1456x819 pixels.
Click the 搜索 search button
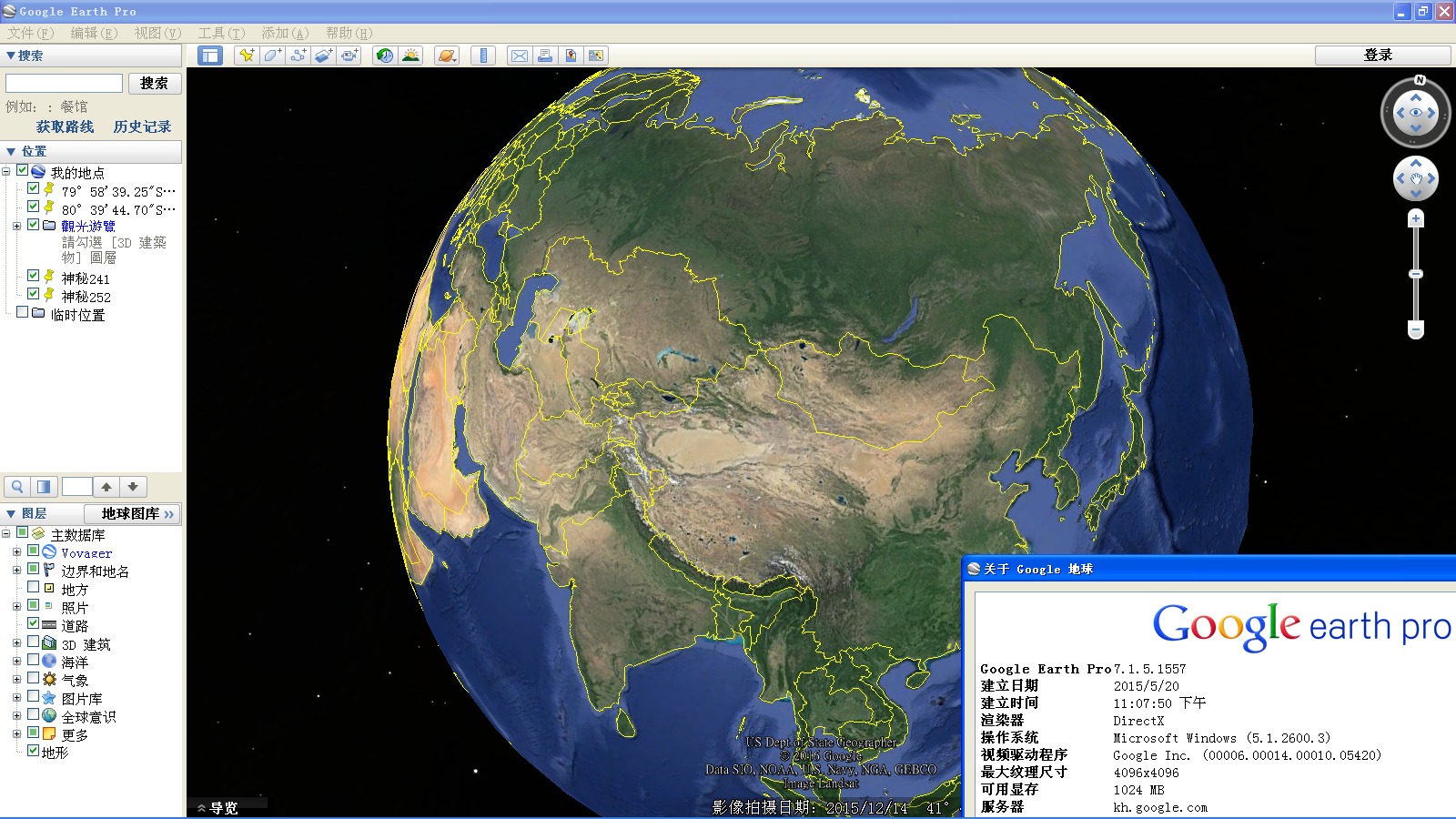(155, 83)
